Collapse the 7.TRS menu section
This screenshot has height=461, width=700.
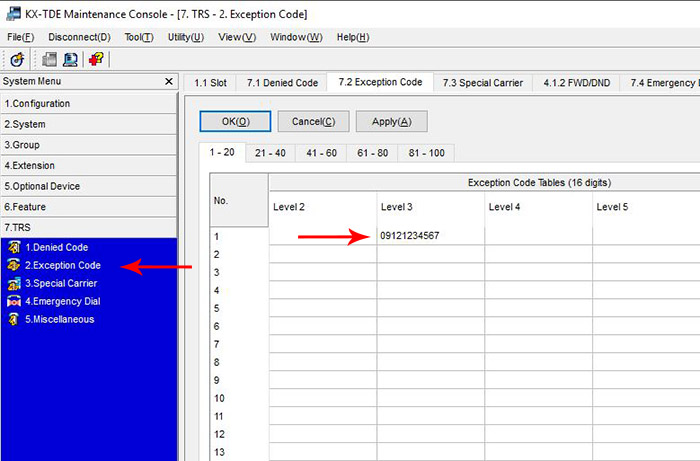(x=89, y=227)
